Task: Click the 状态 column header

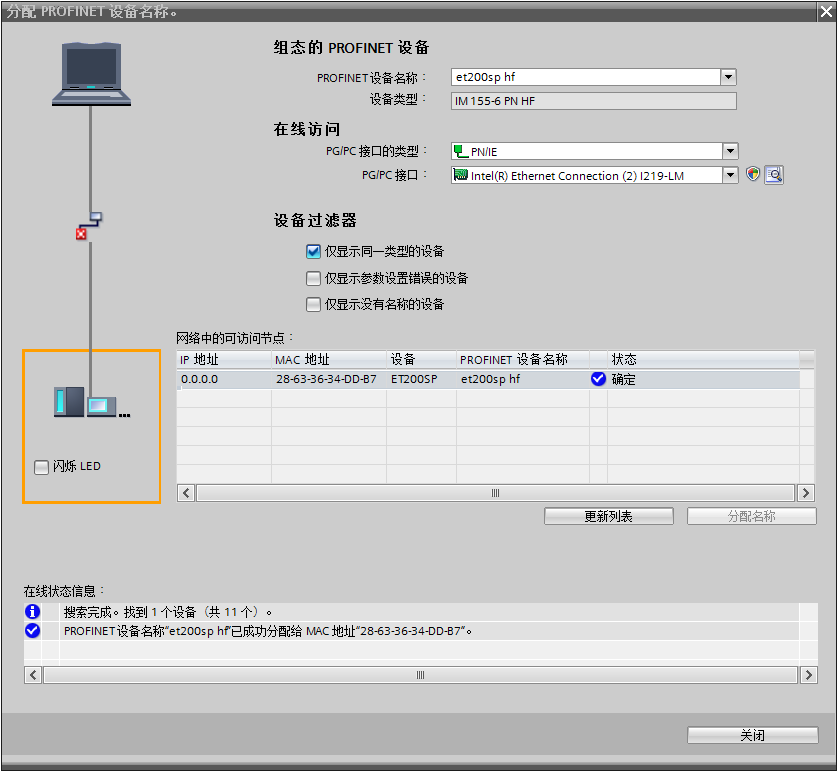Action: tap(702, 360)
